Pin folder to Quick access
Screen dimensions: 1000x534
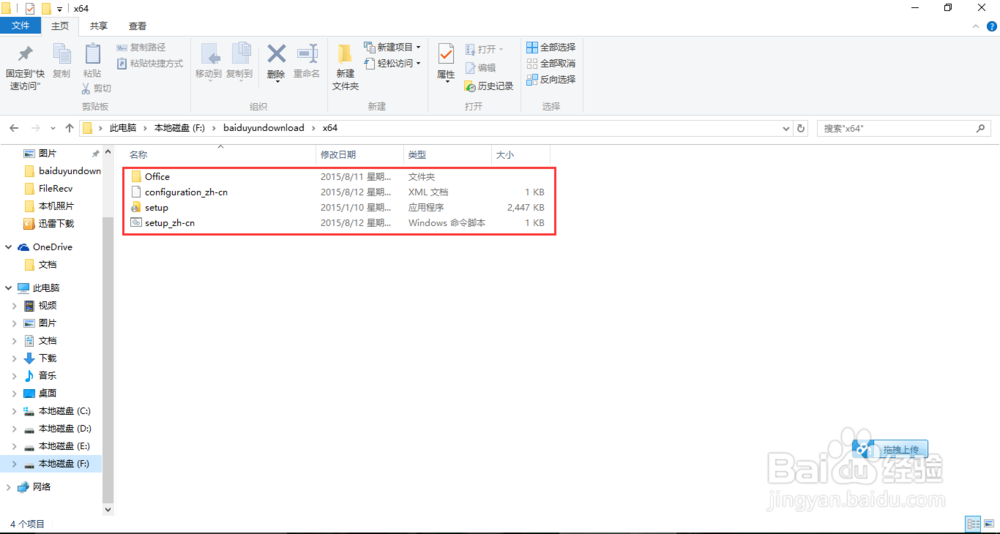coord(25,68)
